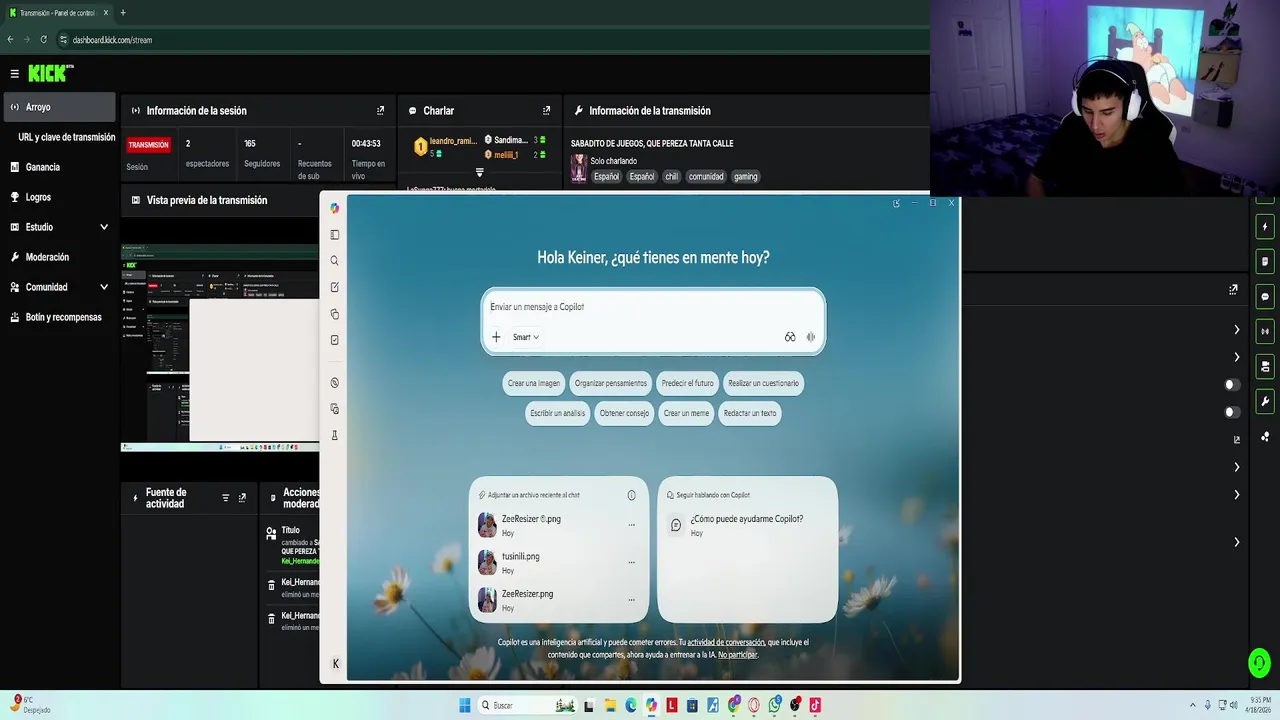The height and width of the screenshot is (720, 1280).
Task: Open the green headset support button
Action: tap(1259, 662)
